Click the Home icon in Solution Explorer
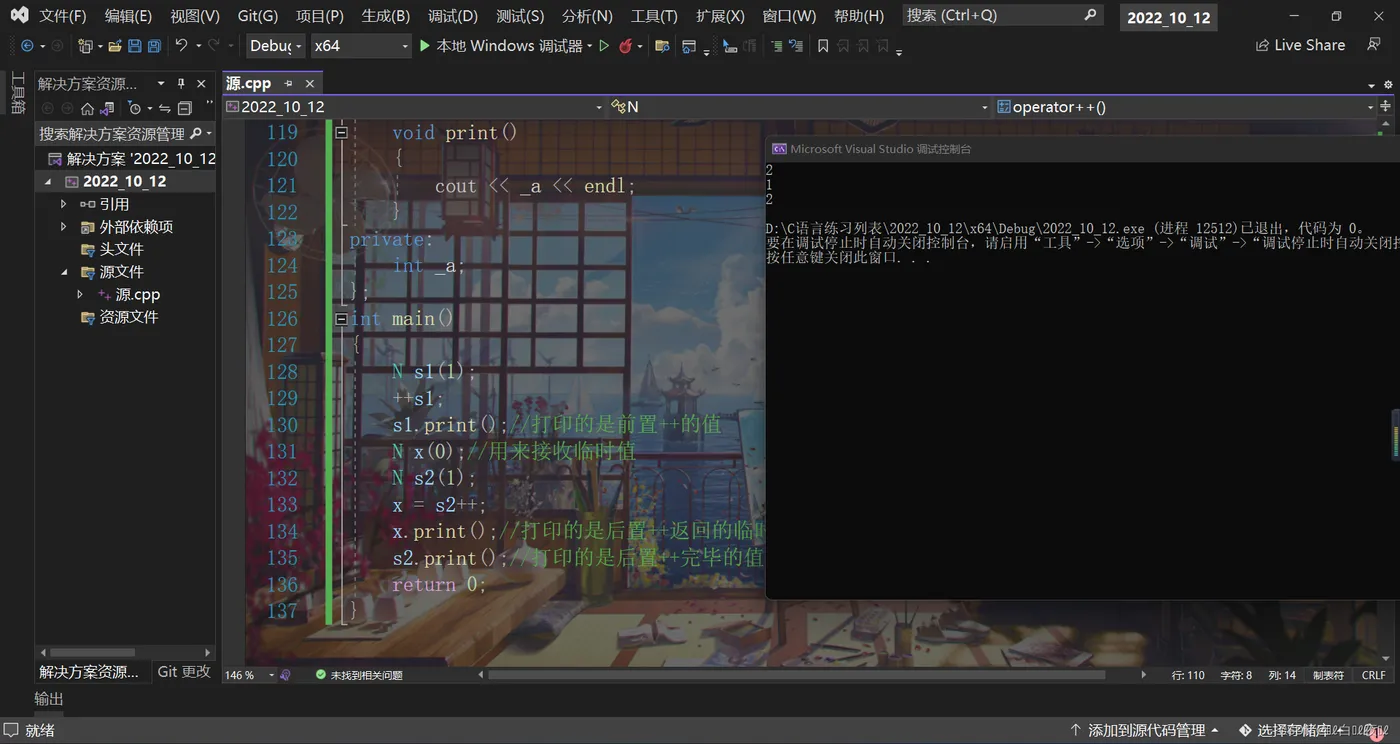The height and width of the screenshot is (744, 1400). click(x=87, y=108)
